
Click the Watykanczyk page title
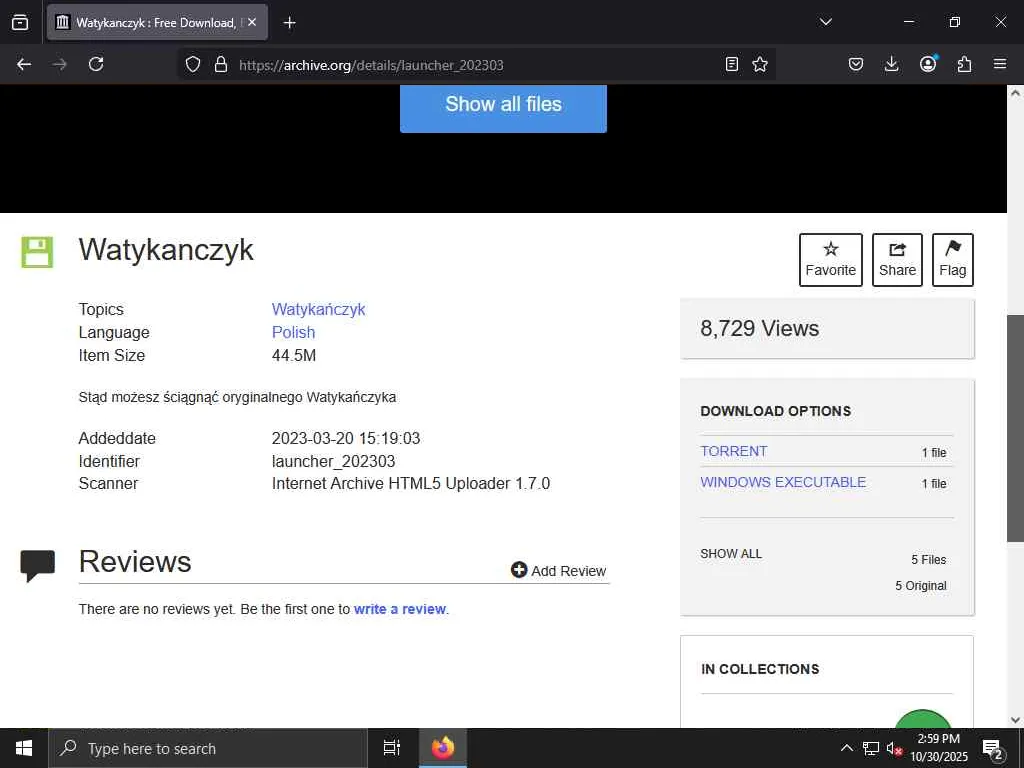pos(166,249)
